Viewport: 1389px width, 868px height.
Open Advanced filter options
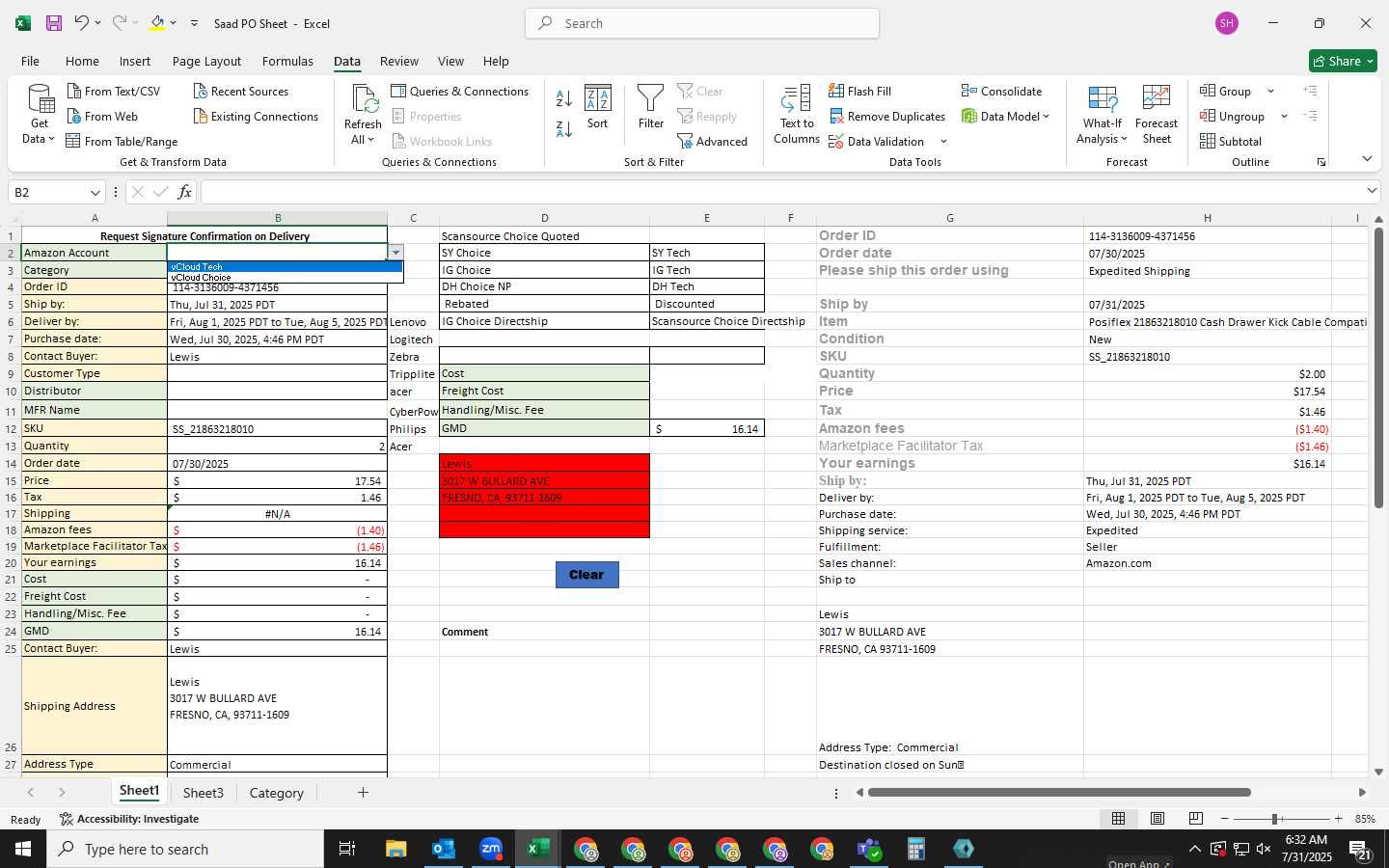coord(712,141)
